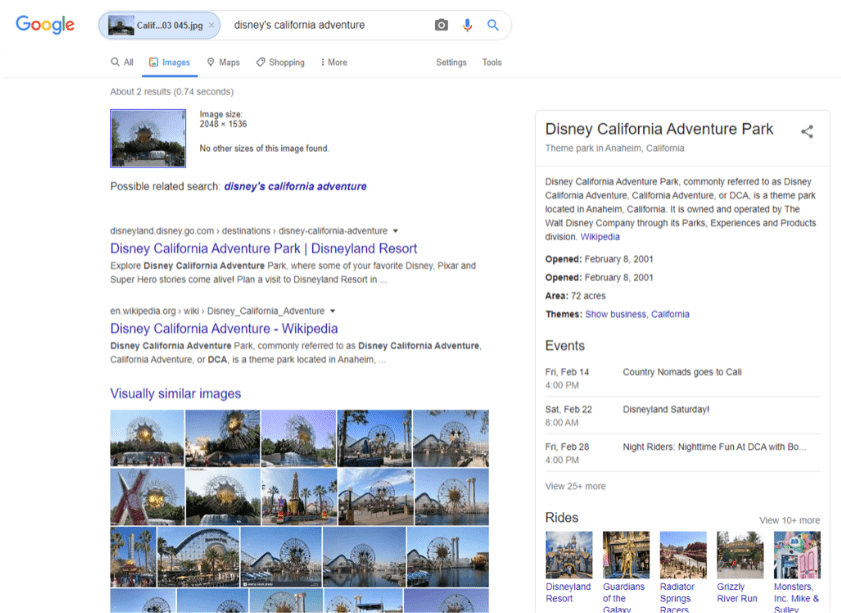This screenshot has height=613, width=841.
Task: Open the Maps tab
Action: [x=223, y=62]
